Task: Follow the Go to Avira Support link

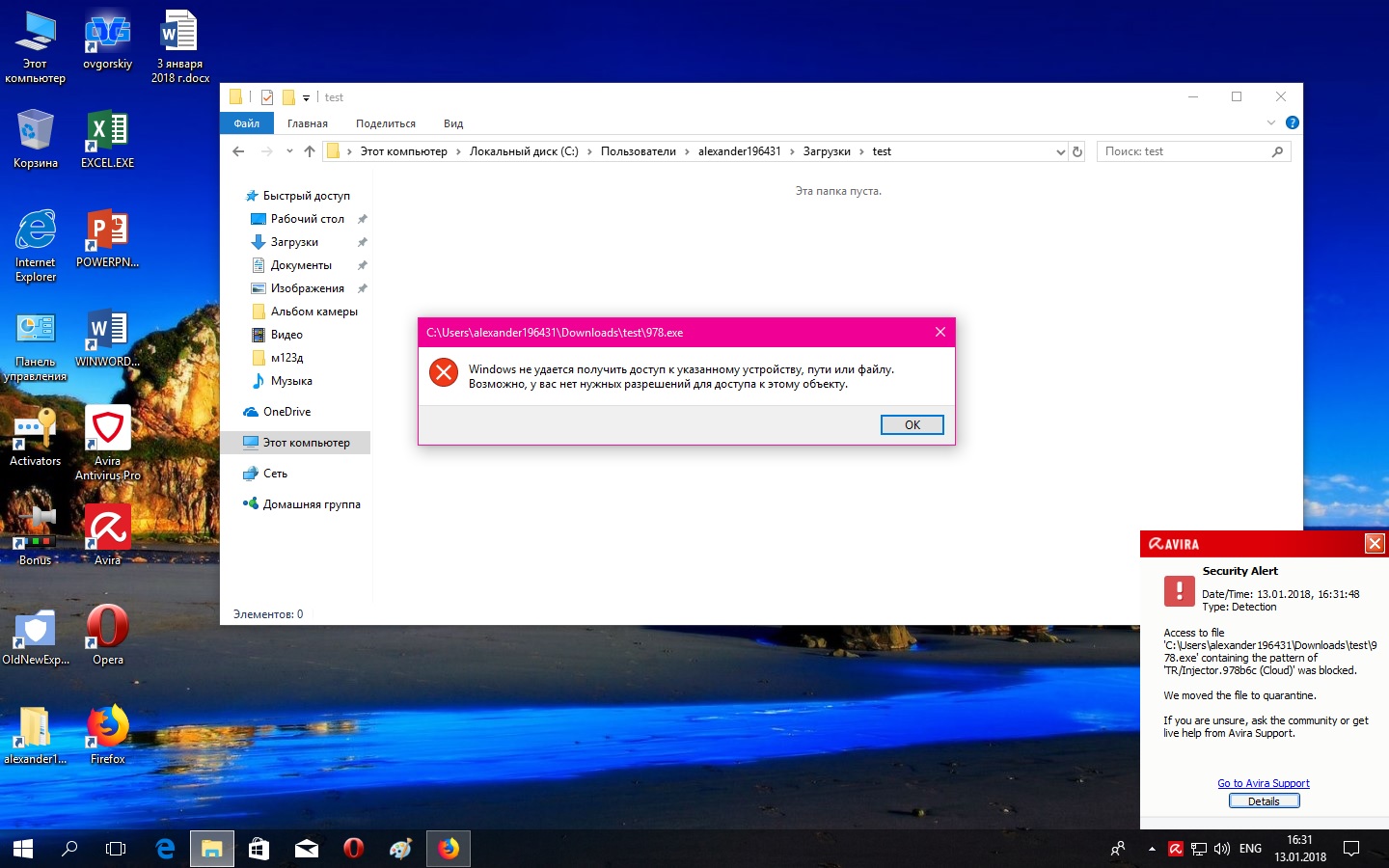Action: [x=1264, y=783]
